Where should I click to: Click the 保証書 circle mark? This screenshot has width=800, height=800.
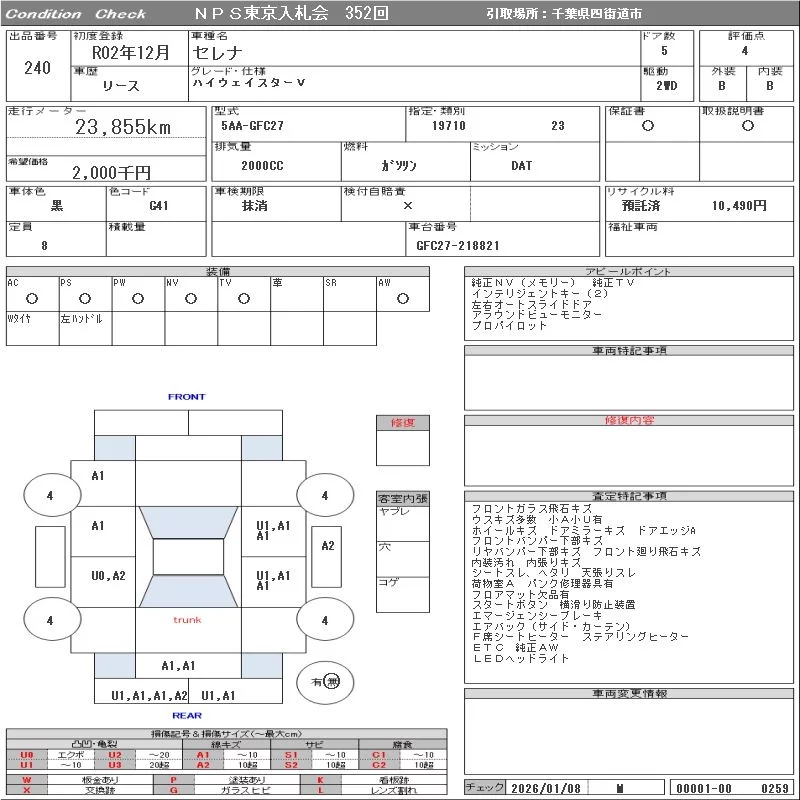(x=648, y=126)
